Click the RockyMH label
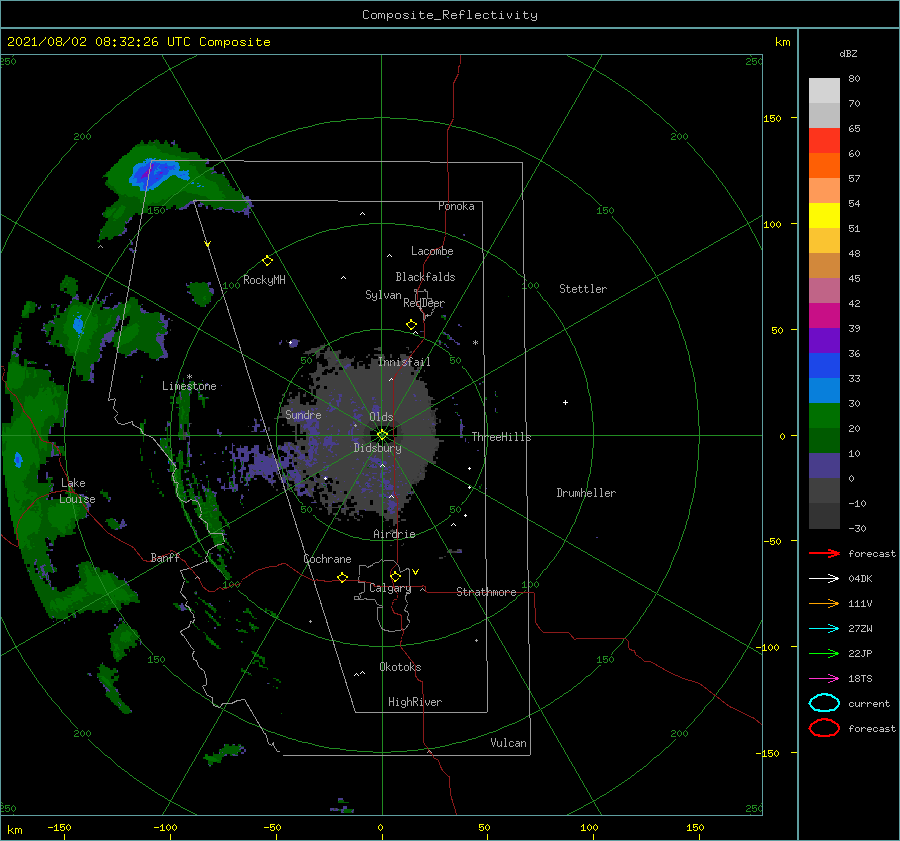Viewport: 900px width, 841px height. (x=264, y=280)
